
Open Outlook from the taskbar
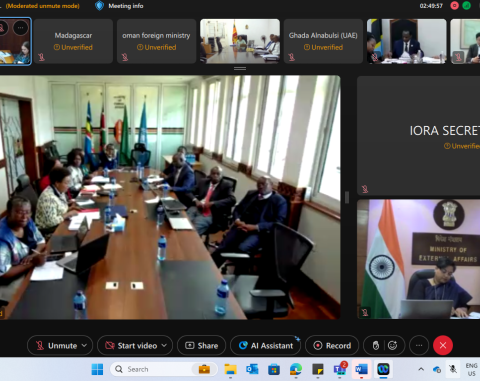[x=252, y=369]
